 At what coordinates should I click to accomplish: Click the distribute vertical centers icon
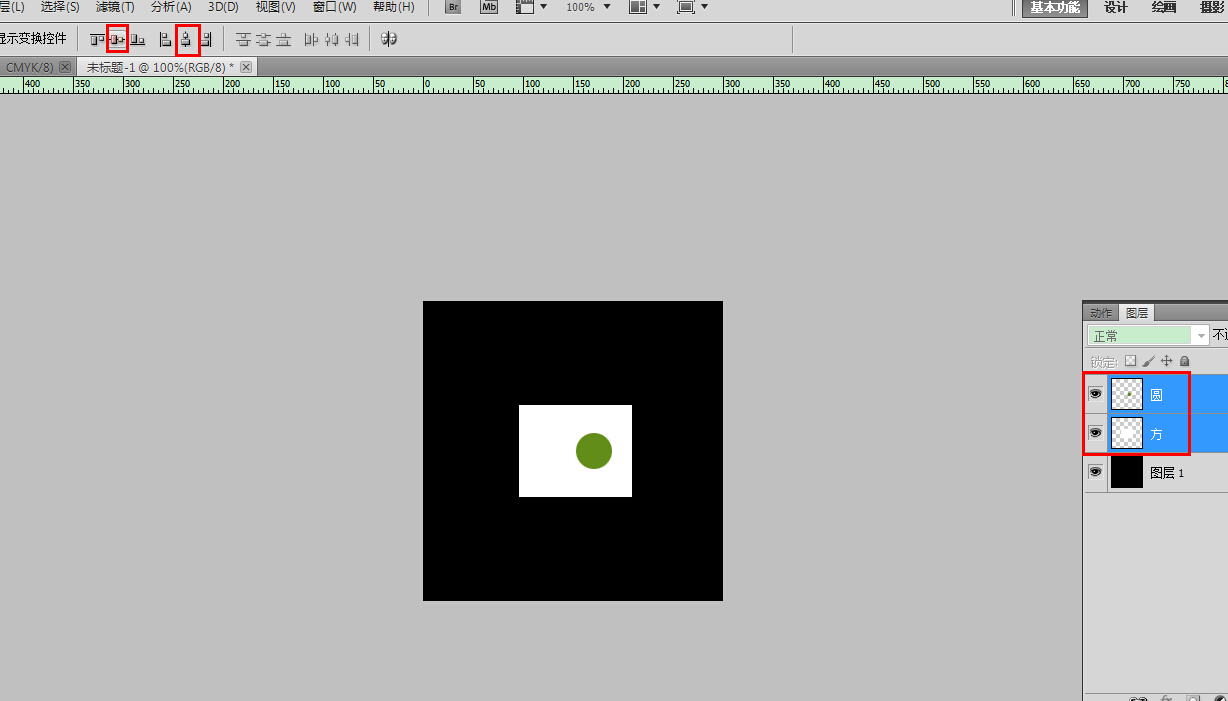(263, 40)
